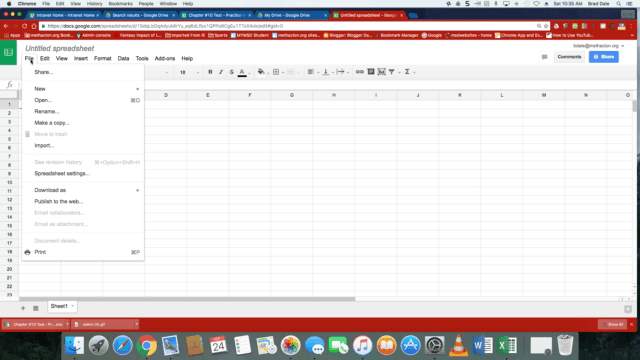Open the account email dropdown
This screenshot has height=360, width=640.
pyautogui.click(x=598, y=46)
